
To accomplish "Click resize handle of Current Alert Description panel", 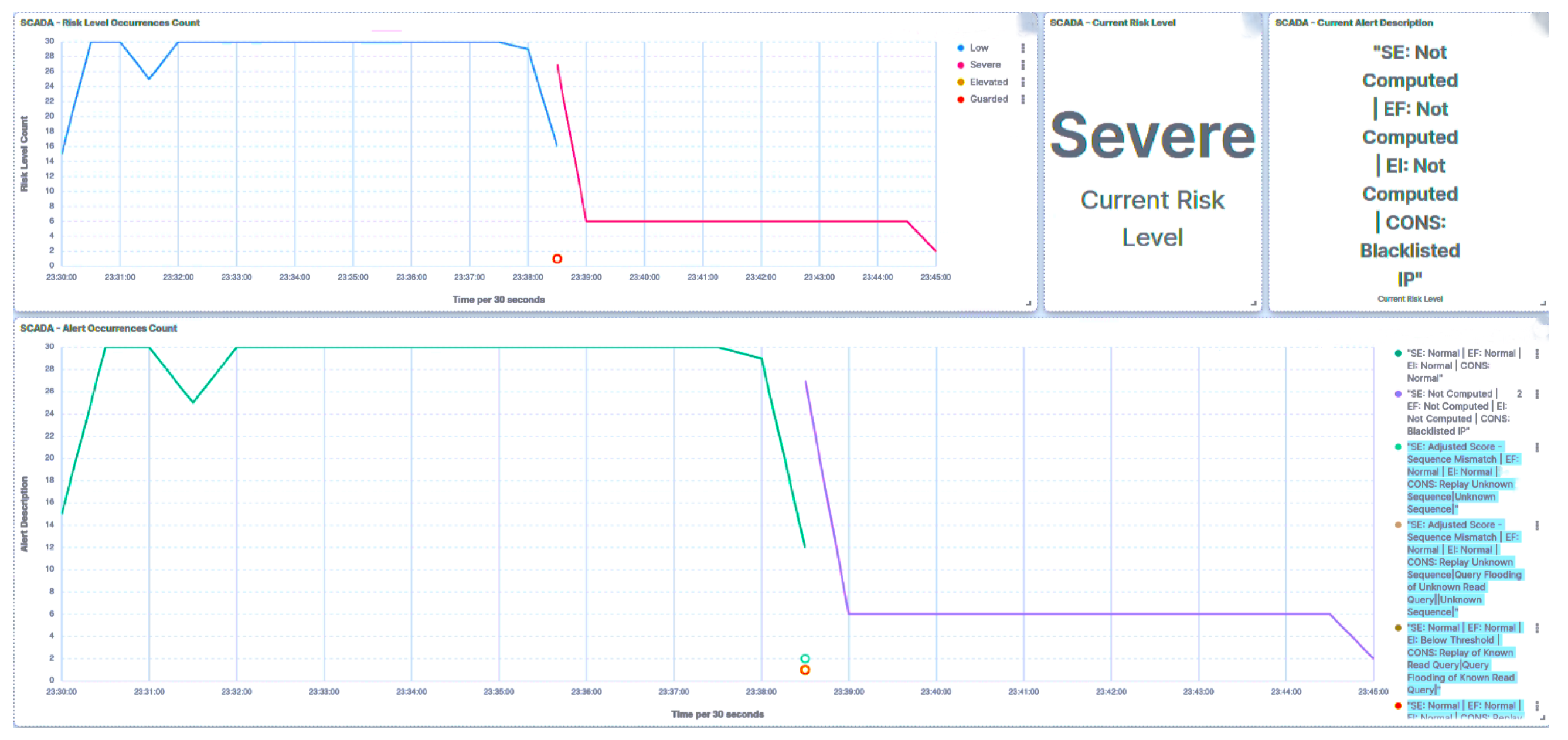I will (x=1543, y=303).
